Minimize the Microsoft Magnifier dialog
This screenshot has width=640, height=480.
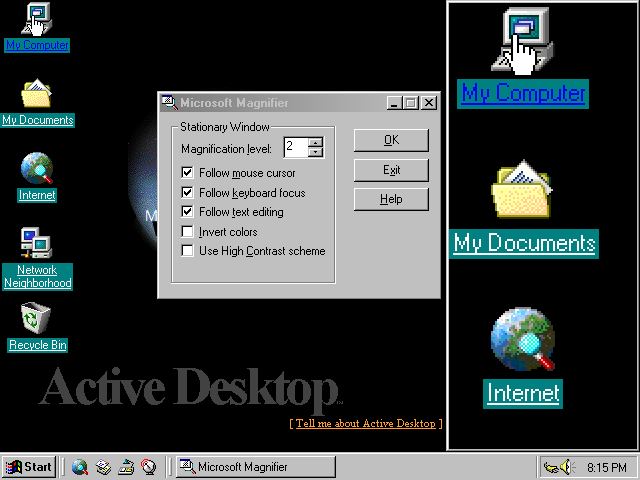click(x=394, y=103)
